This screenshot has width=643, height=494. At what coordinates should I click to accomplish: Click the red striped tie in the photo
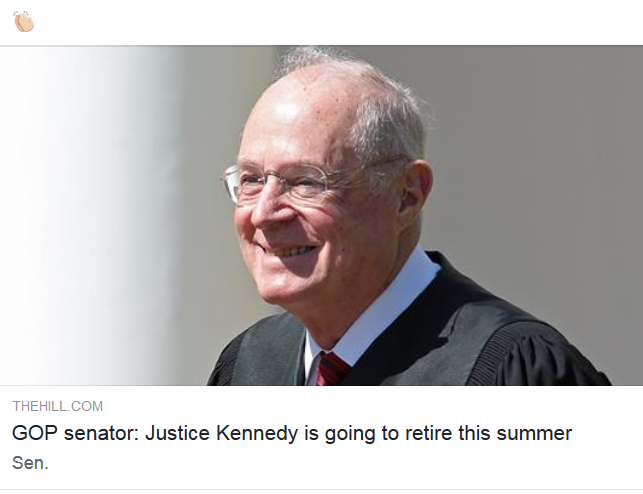coord(332,367)
